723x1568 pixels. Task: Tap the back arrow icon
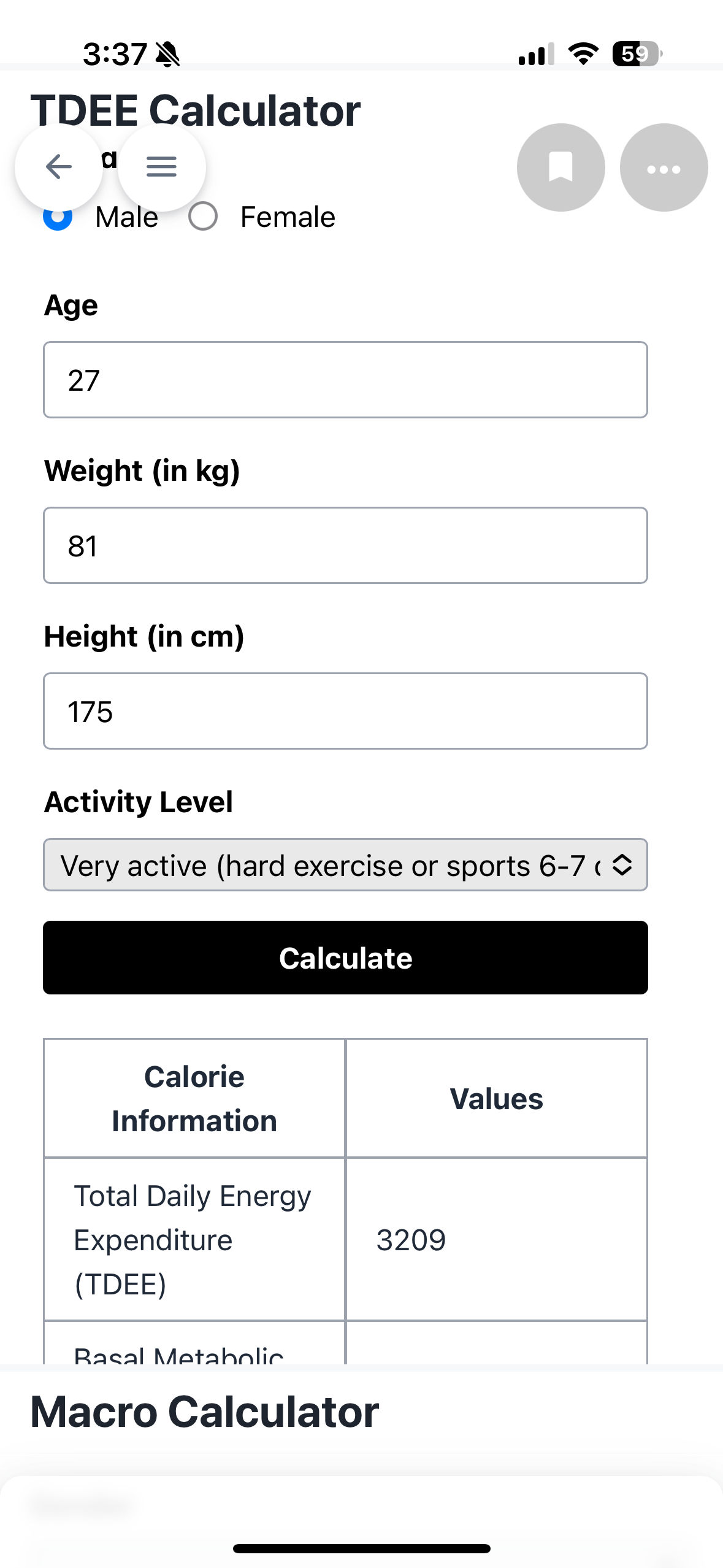coord(59,167)
